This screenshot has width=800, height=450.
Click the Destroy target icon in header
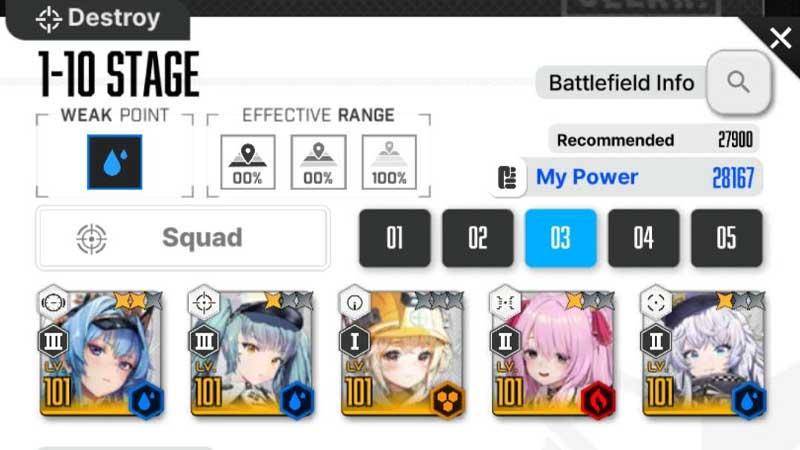(48, 19)
